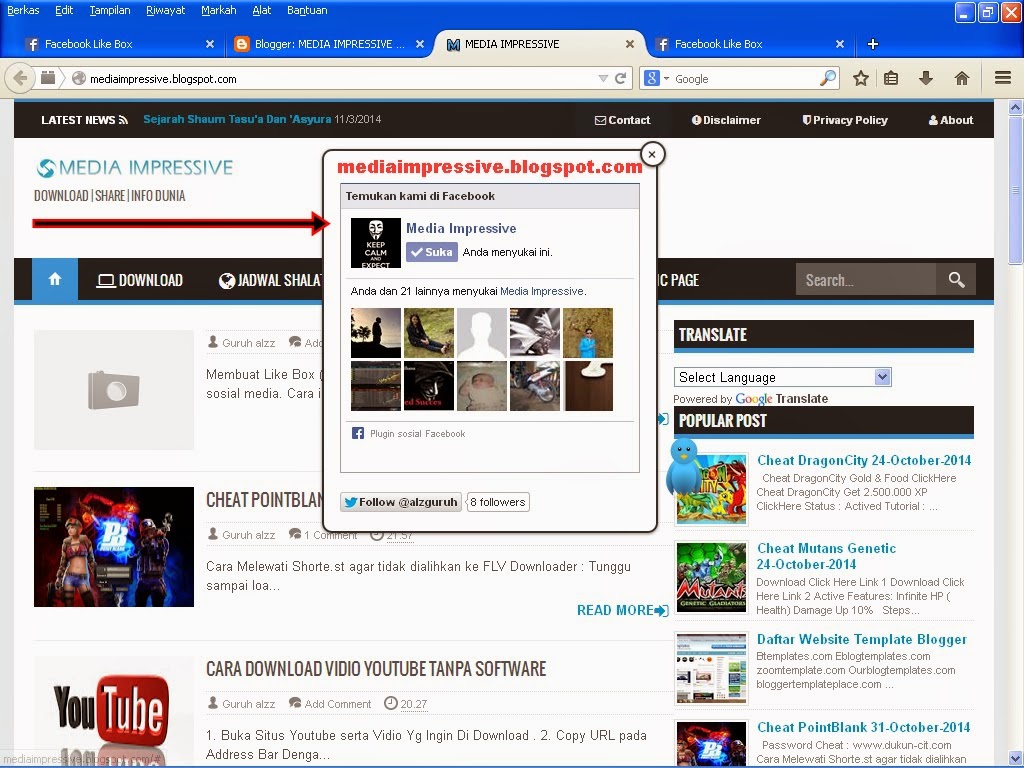Click the Follow @alzguruh Twitter button
The height and width of the screenshot is (768, 1024).
point(401,502)
